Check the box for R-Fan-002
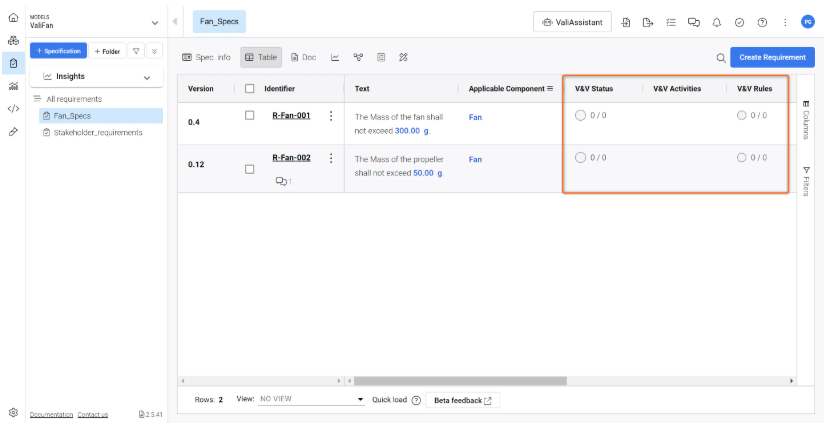The width and height of the screenshot is (827, 425). click(250, 170)
